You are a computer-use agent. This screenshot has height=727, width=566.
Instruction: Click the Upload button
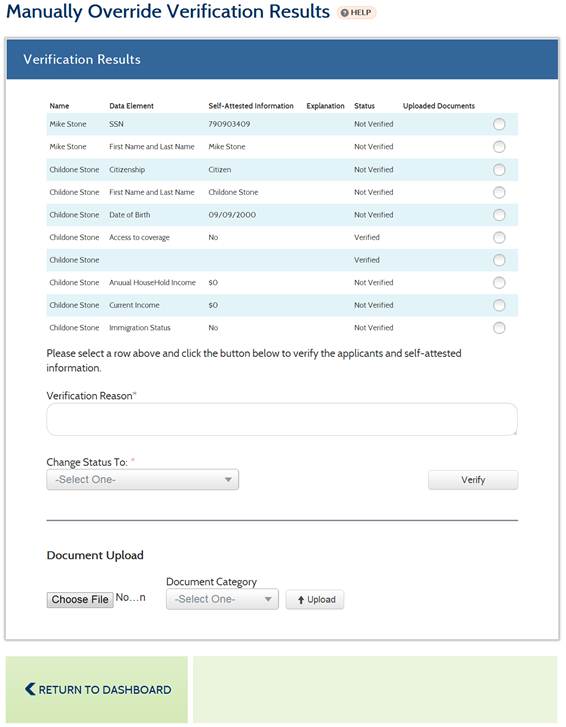(315, 599)
